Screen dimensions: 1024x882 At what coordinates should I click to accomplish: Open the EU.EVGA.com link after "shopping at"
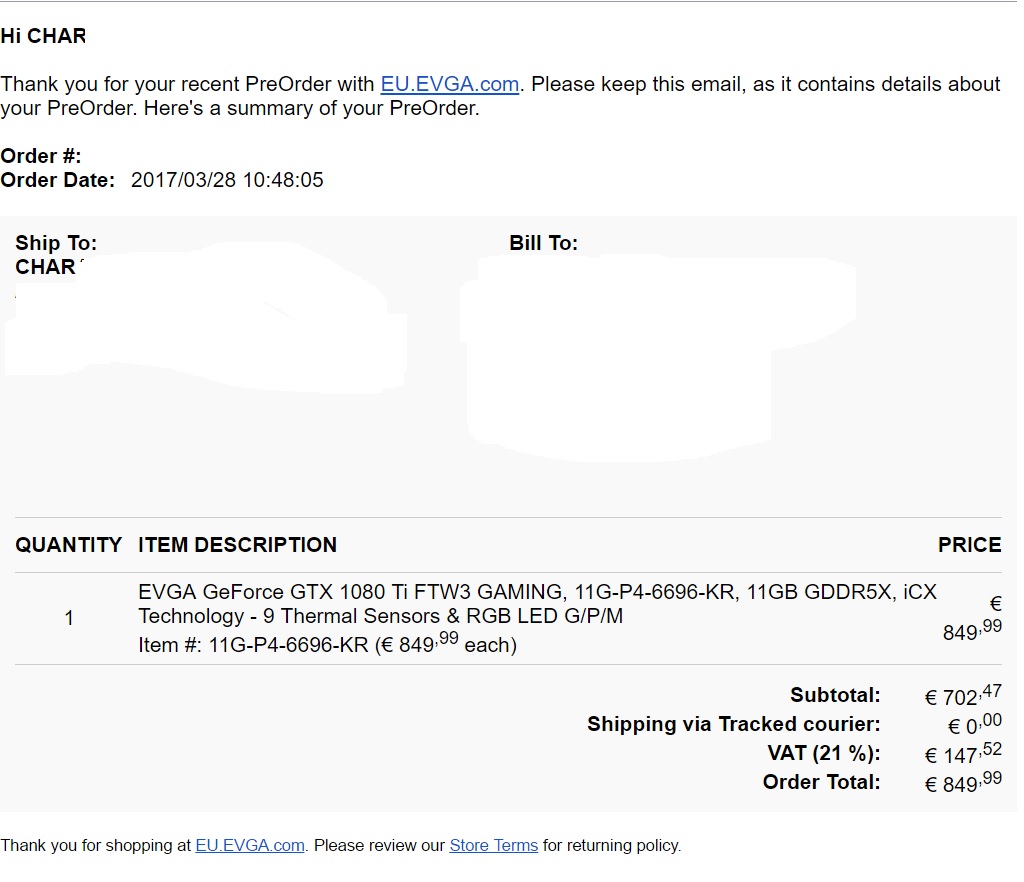(x=250, y=845)
